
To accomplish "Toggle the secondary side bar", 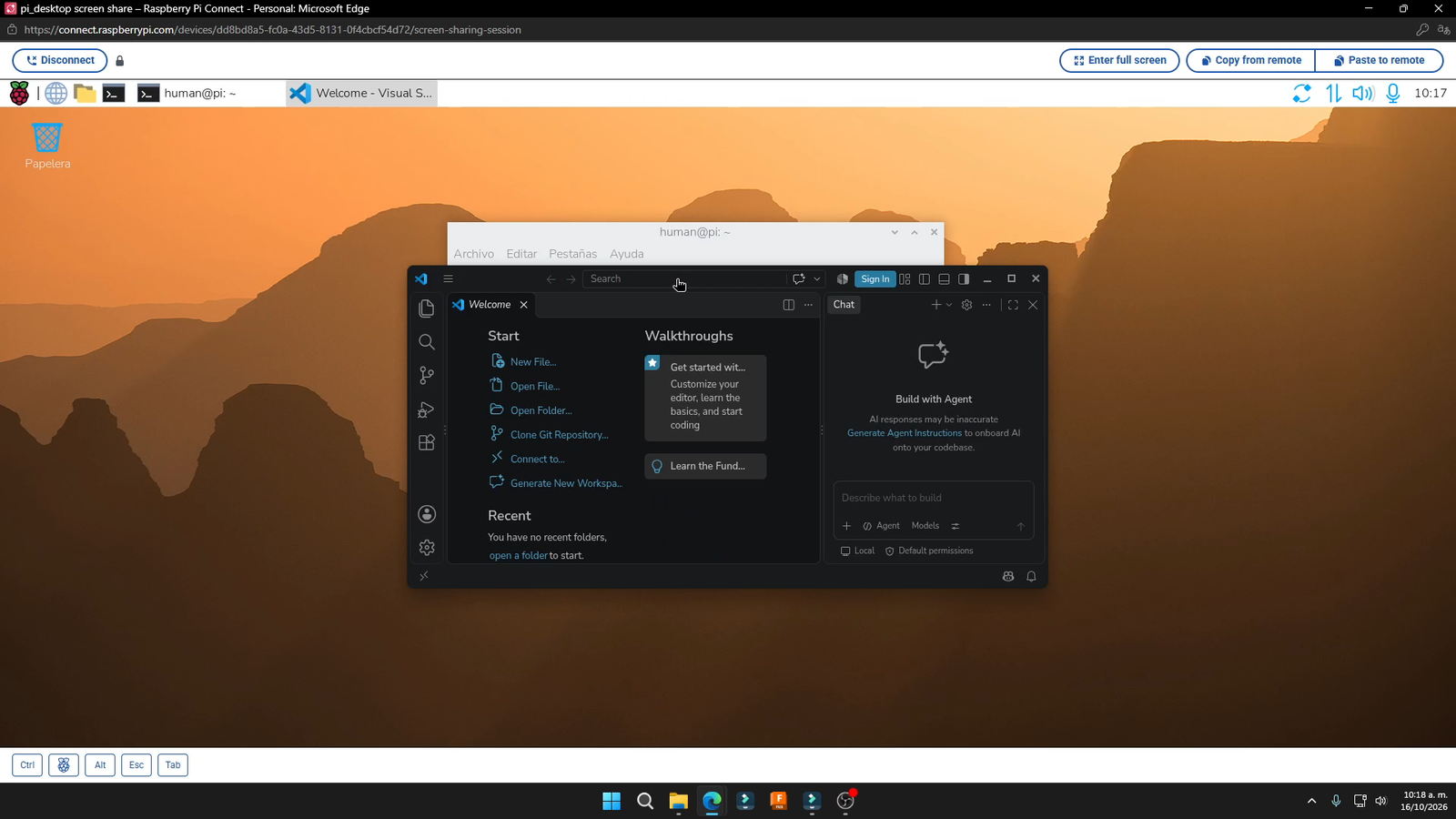I will click(964, 278).
